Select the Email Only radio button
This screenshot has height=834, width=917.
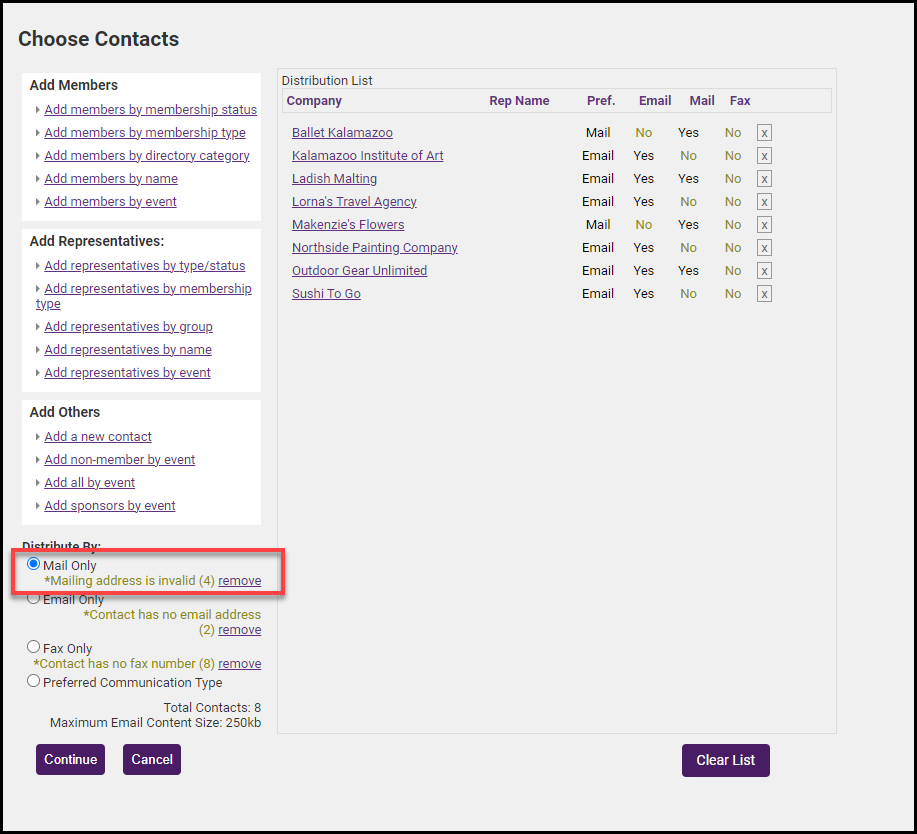coord(34,599)
